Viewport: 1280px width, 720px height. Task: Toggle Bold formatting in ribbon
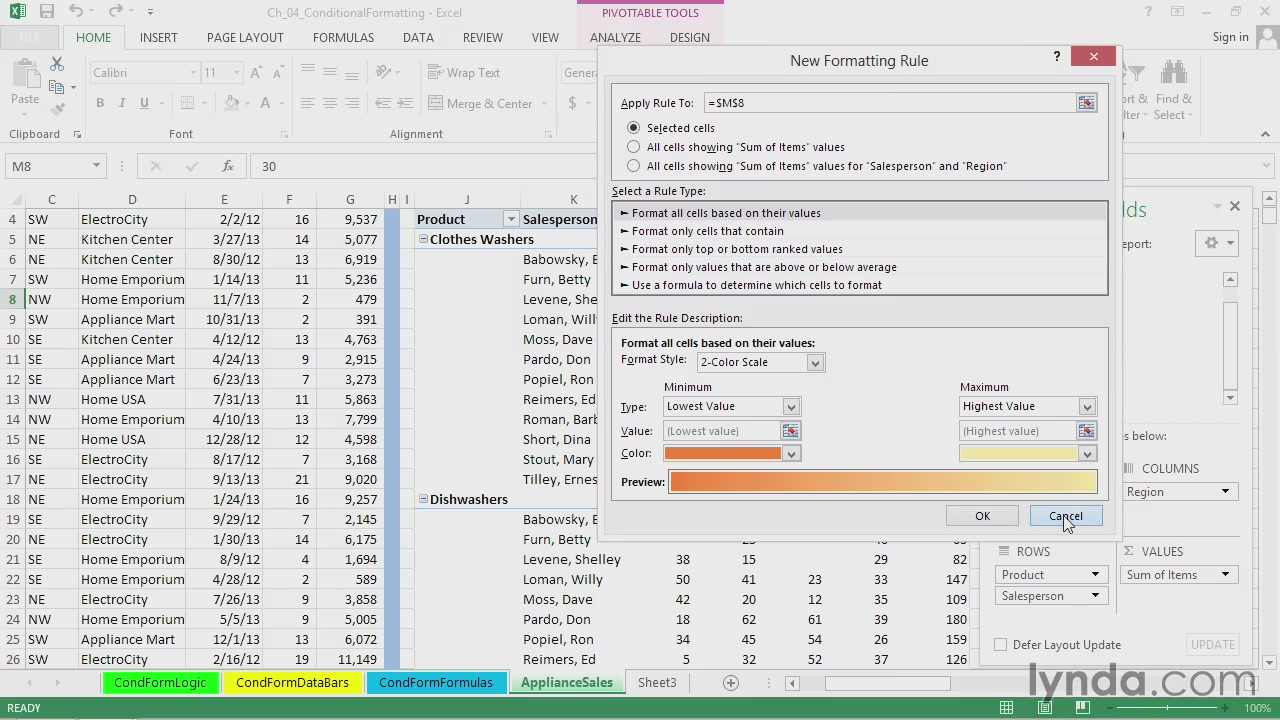point(100,103)
